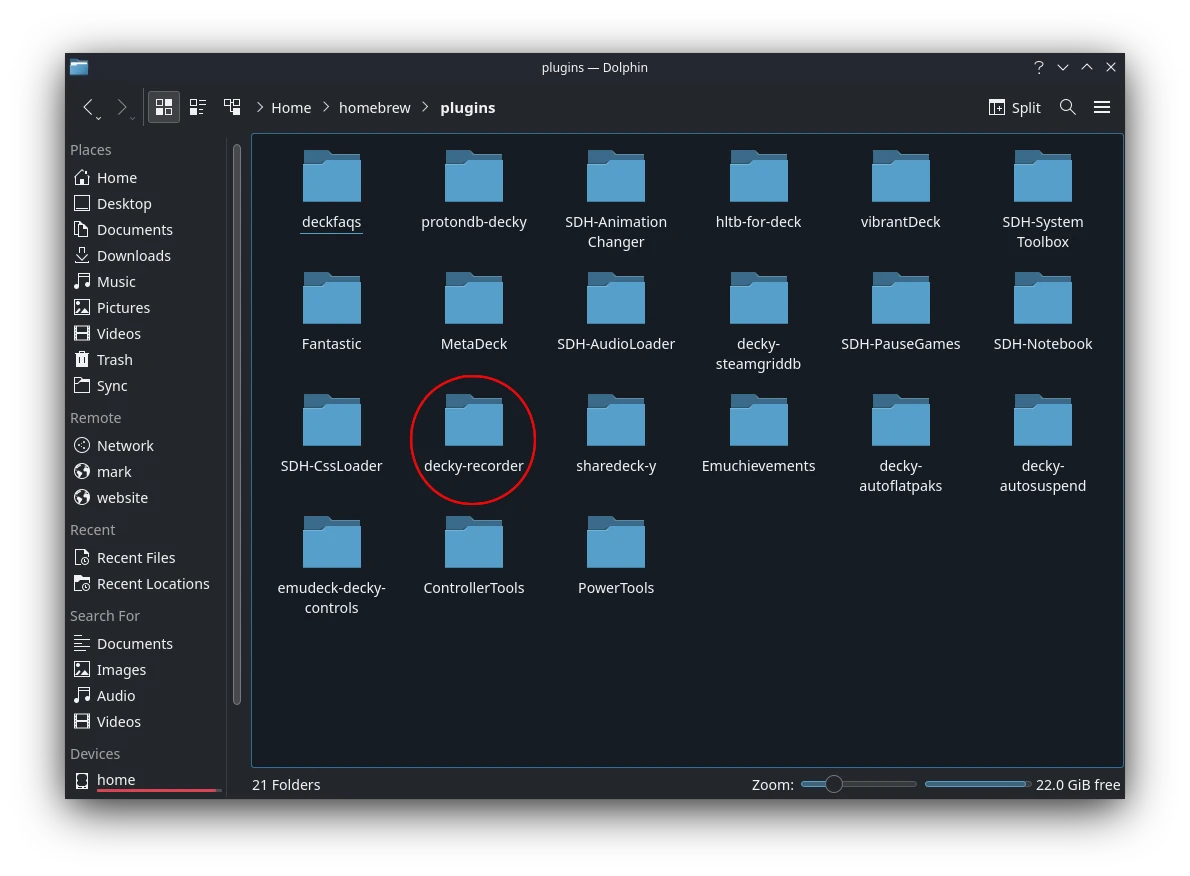1190x876 pixels.
Task: Toggle Split view
Action: tap(1015, 107)
